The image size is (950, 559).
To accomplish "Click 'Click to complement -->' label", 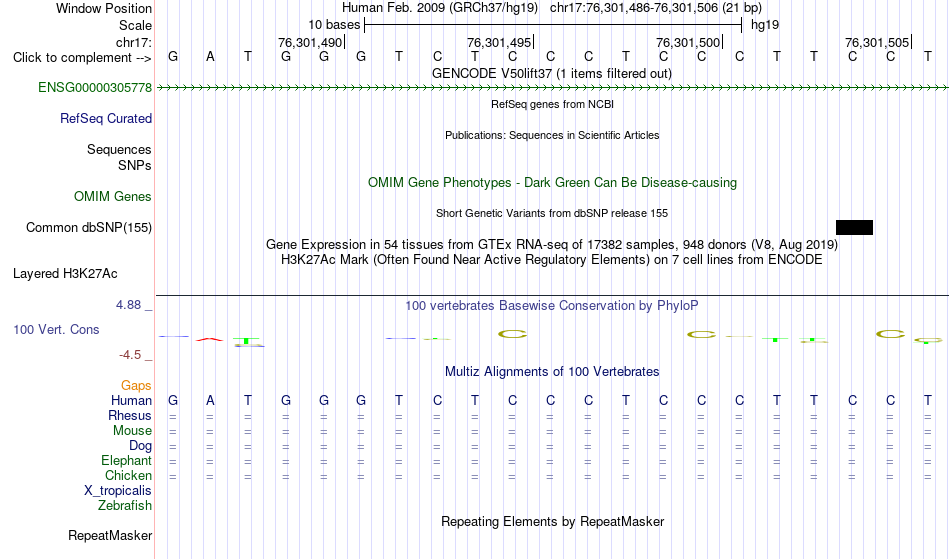I will (82, 58).
